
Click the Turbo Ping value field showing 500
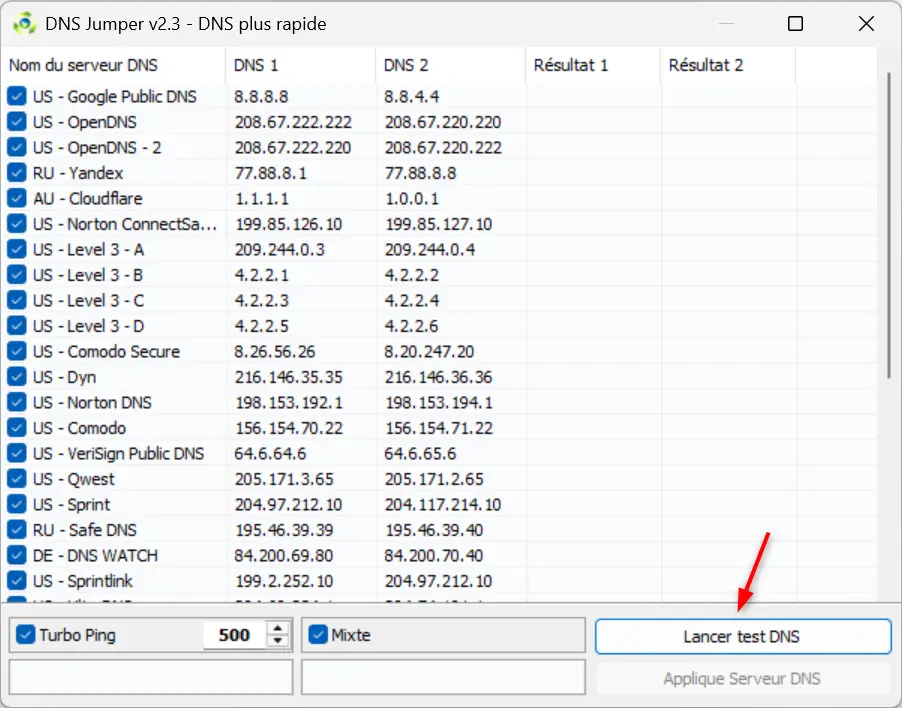234,634
